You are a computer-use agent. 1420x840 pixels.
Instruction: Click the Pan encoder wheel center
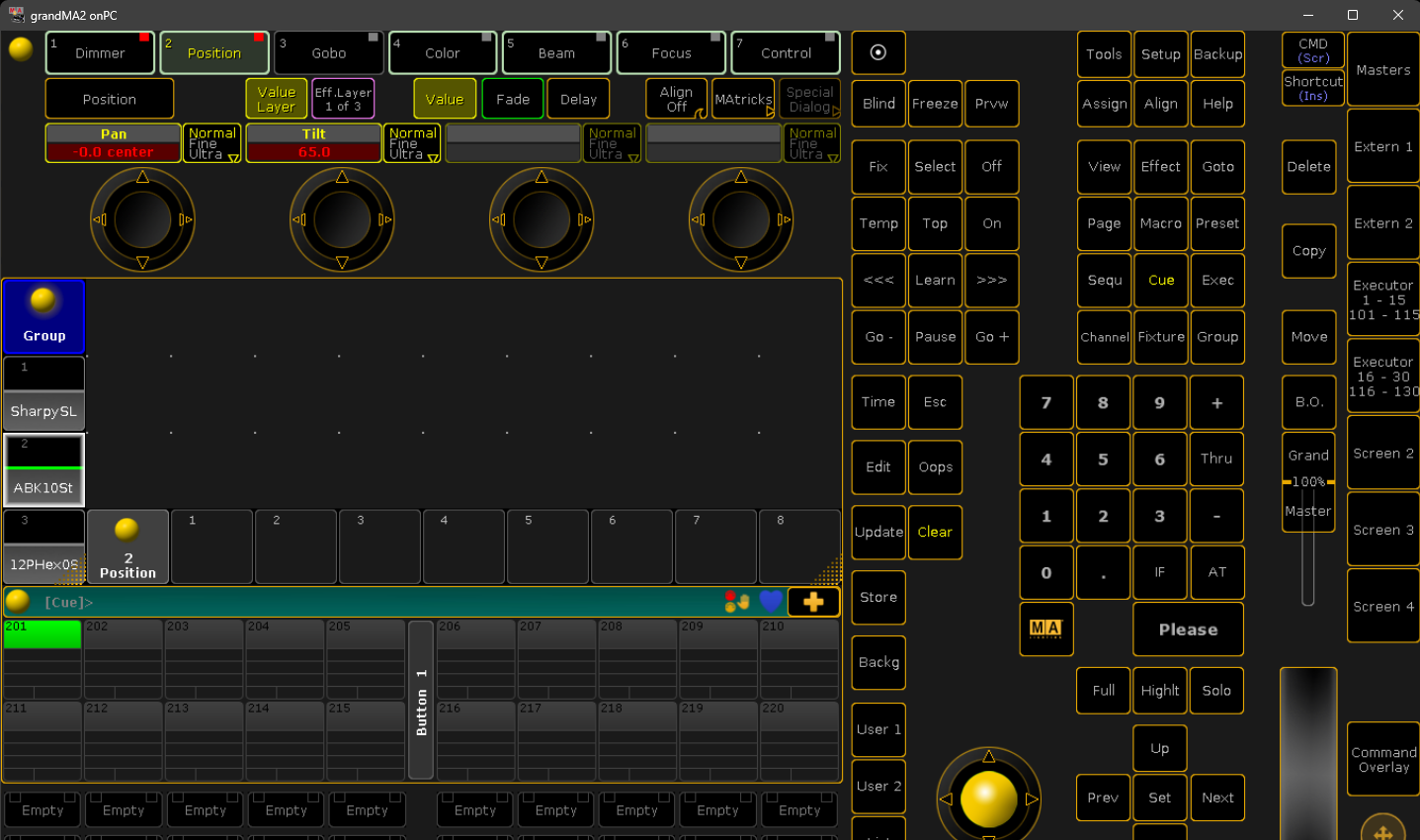click(142, 219)
